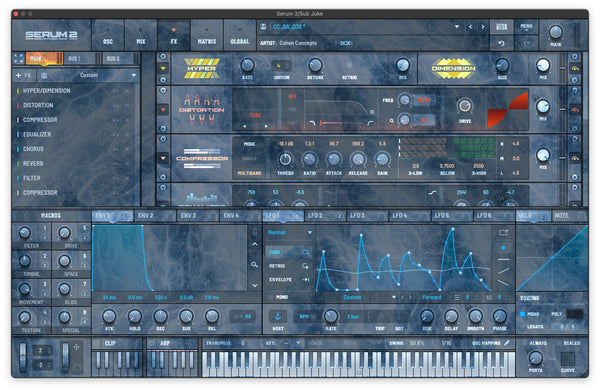Viewport: 600px width, 391px height.
Task: Click the filter type curve icon in EQ
Action: coord(432,193)
